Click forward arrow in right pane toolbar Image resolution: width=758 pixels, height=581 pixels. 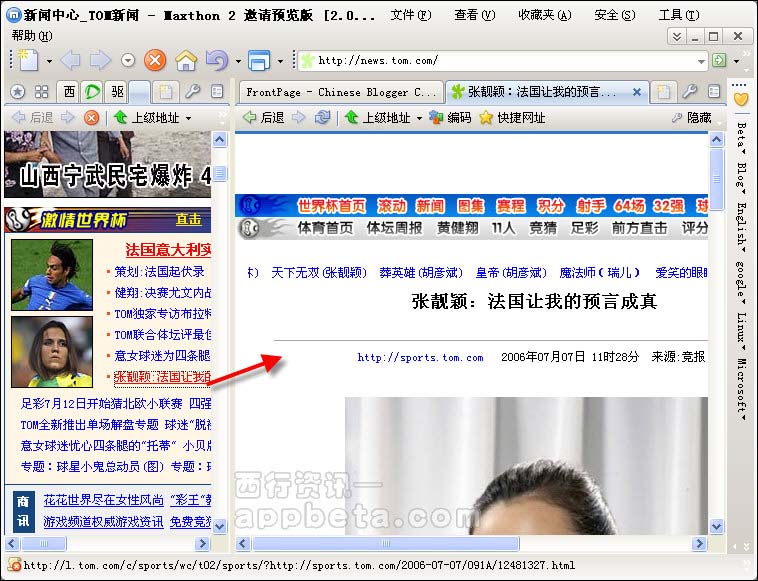[x=298, y=117]
